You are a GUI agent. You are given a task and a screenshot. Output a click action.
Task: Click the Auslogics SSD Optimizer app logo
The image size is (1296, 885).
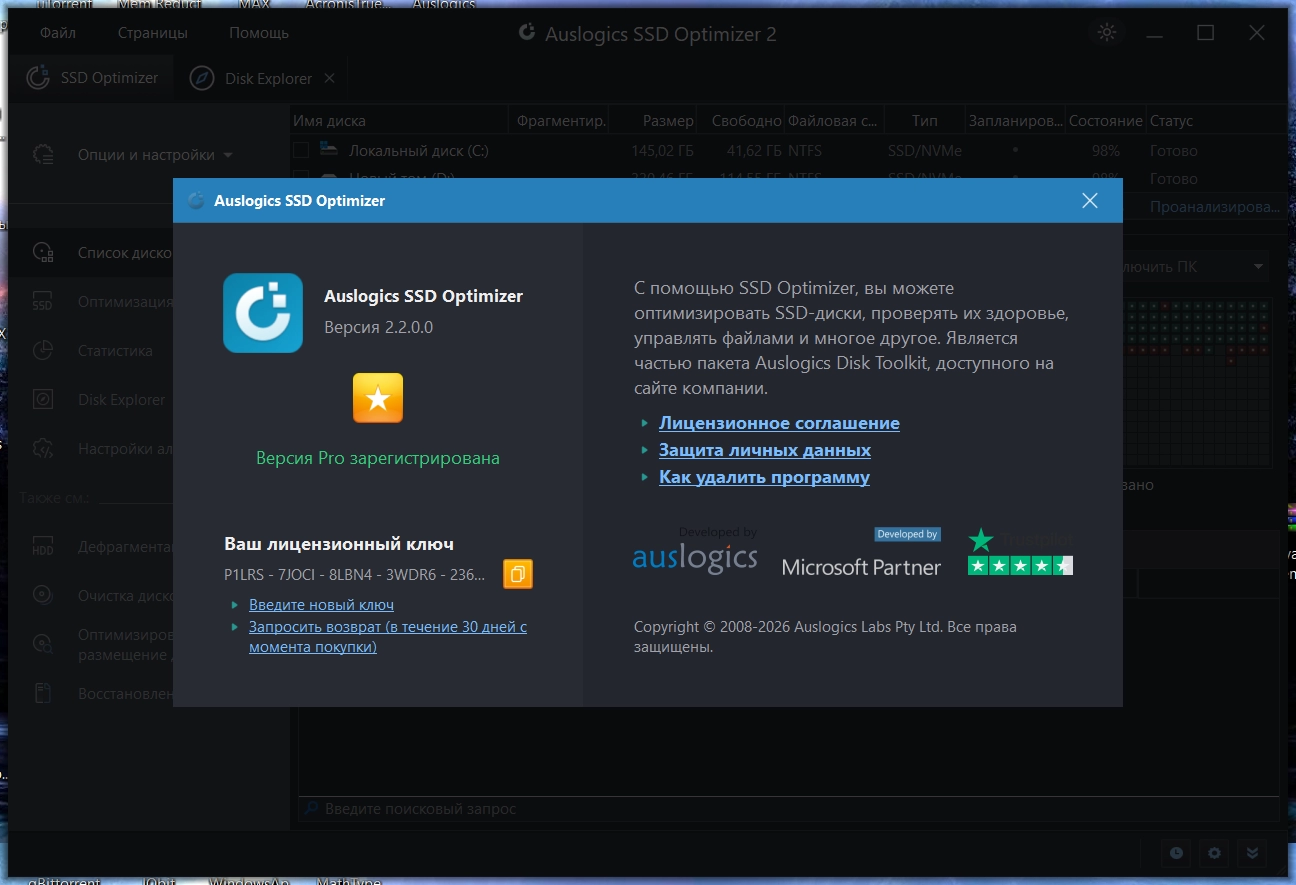[x=263, y=313]
